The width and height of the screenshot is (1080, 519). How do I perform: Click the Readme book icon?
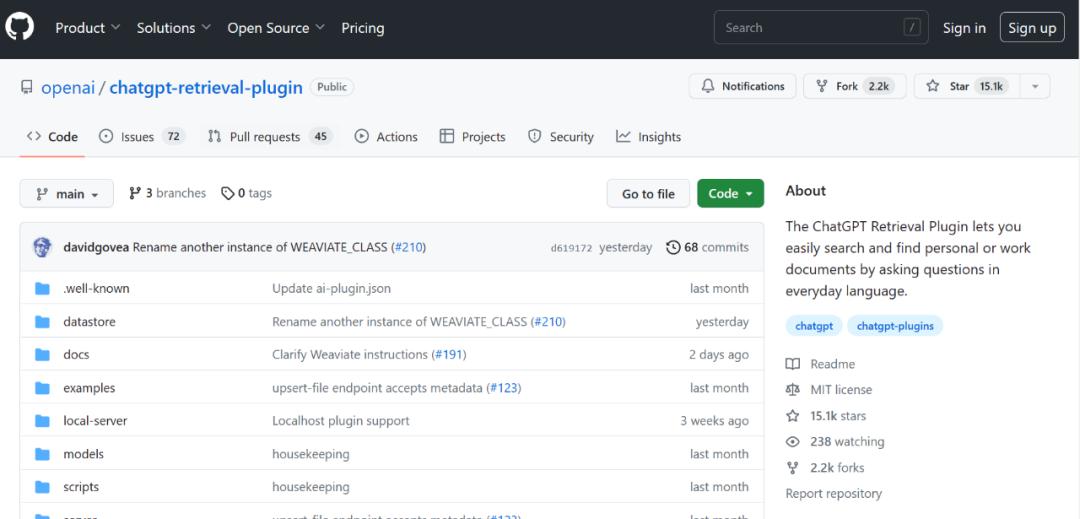793,364
